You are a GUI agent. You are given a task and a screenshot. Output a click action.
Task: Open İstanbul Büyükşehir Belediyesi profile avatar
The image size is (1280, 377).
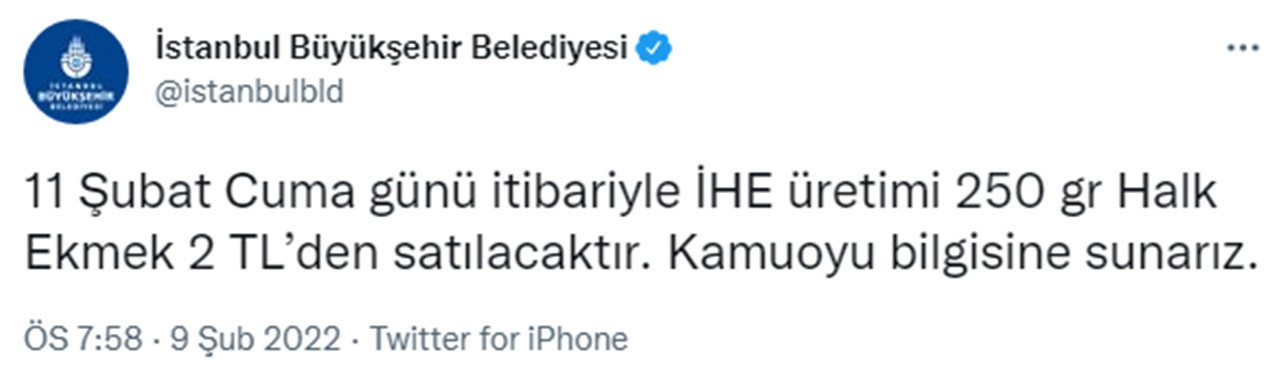click(x=76, y=71)
